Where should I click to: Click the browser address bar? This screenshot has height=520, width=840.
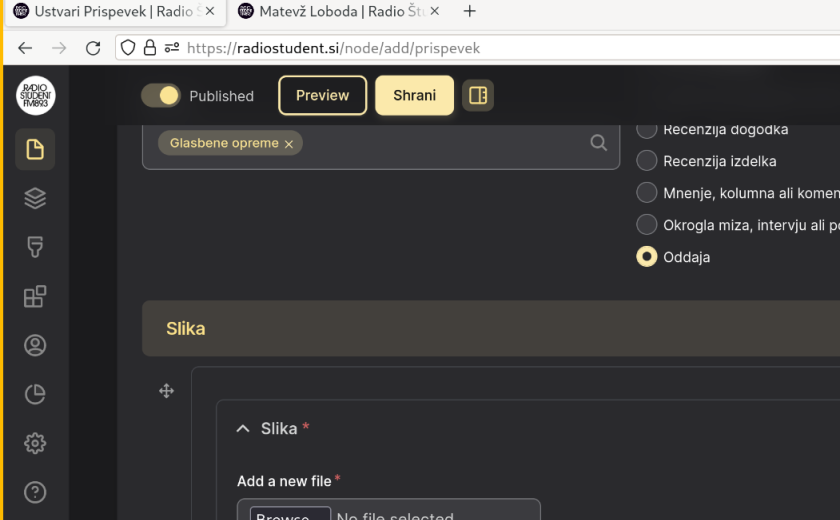coord(500,48)
